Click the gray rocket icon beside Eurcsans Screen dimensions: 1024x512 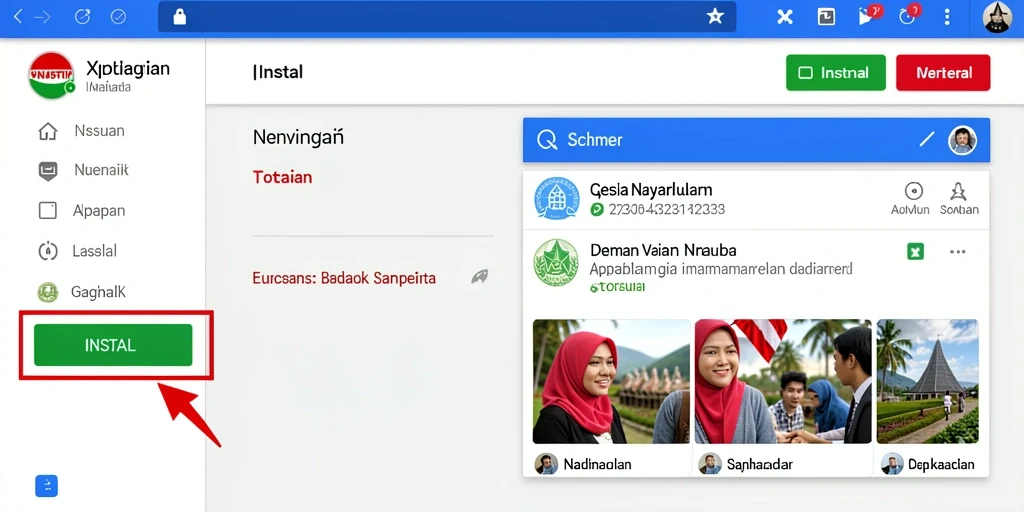tap(480, 277)
